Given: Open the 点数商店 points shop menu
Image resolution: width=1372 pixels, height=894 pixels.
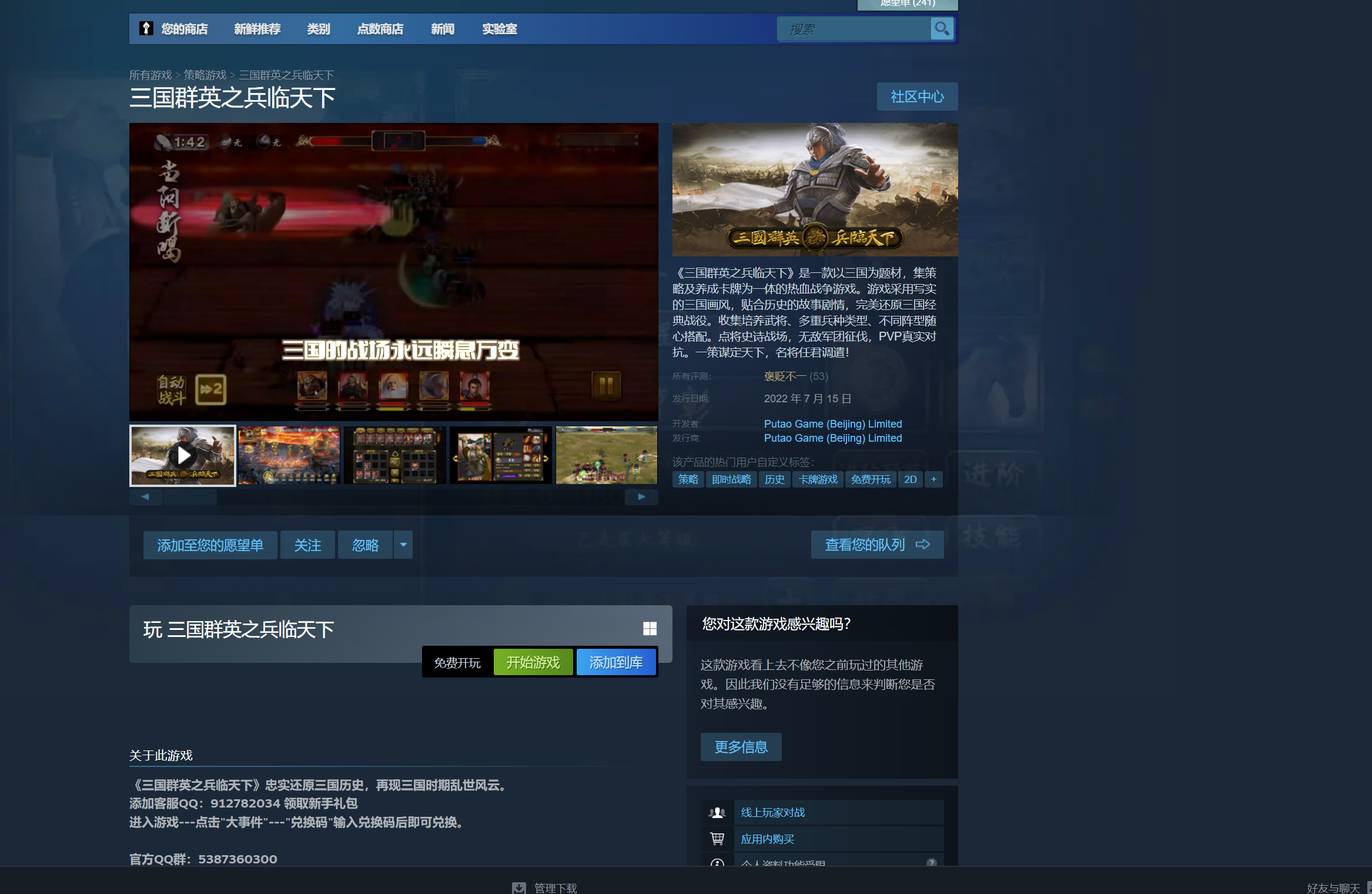Looking at the screenshot, I should coord(380,29).
